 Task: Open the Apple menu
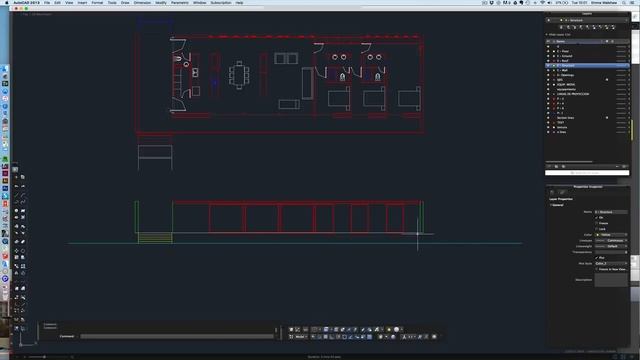click(7, 2)
